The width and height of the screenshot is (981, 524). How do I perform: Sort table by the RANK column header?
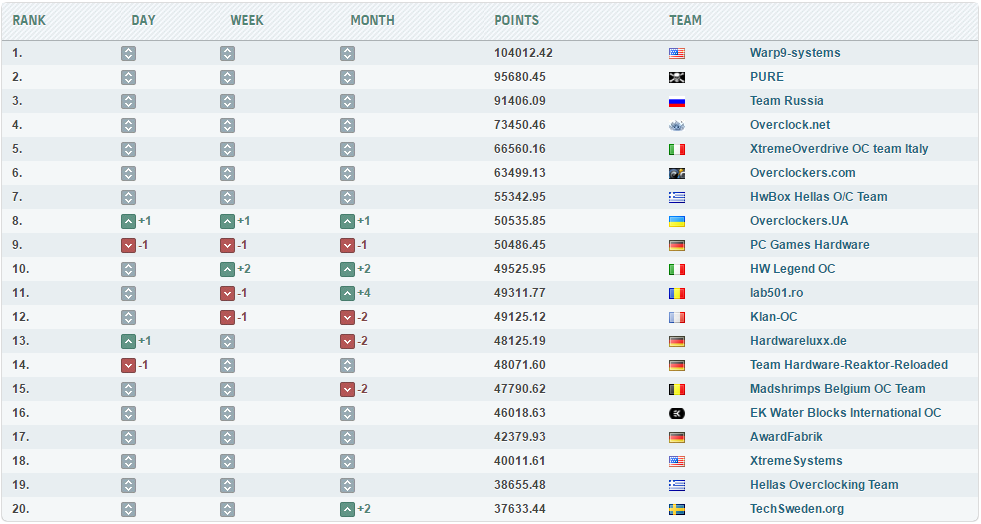coord(29,20)
